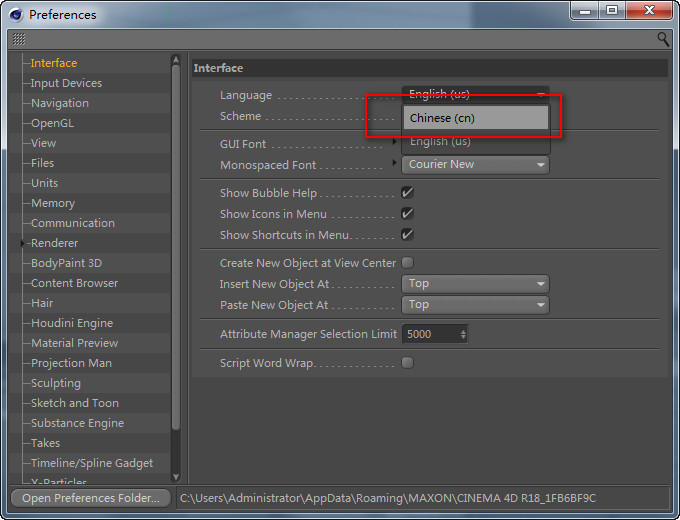Click category list scroll up arrow
Screen dimensions: 680x520
pyautogui.click(x=176, y=59)
